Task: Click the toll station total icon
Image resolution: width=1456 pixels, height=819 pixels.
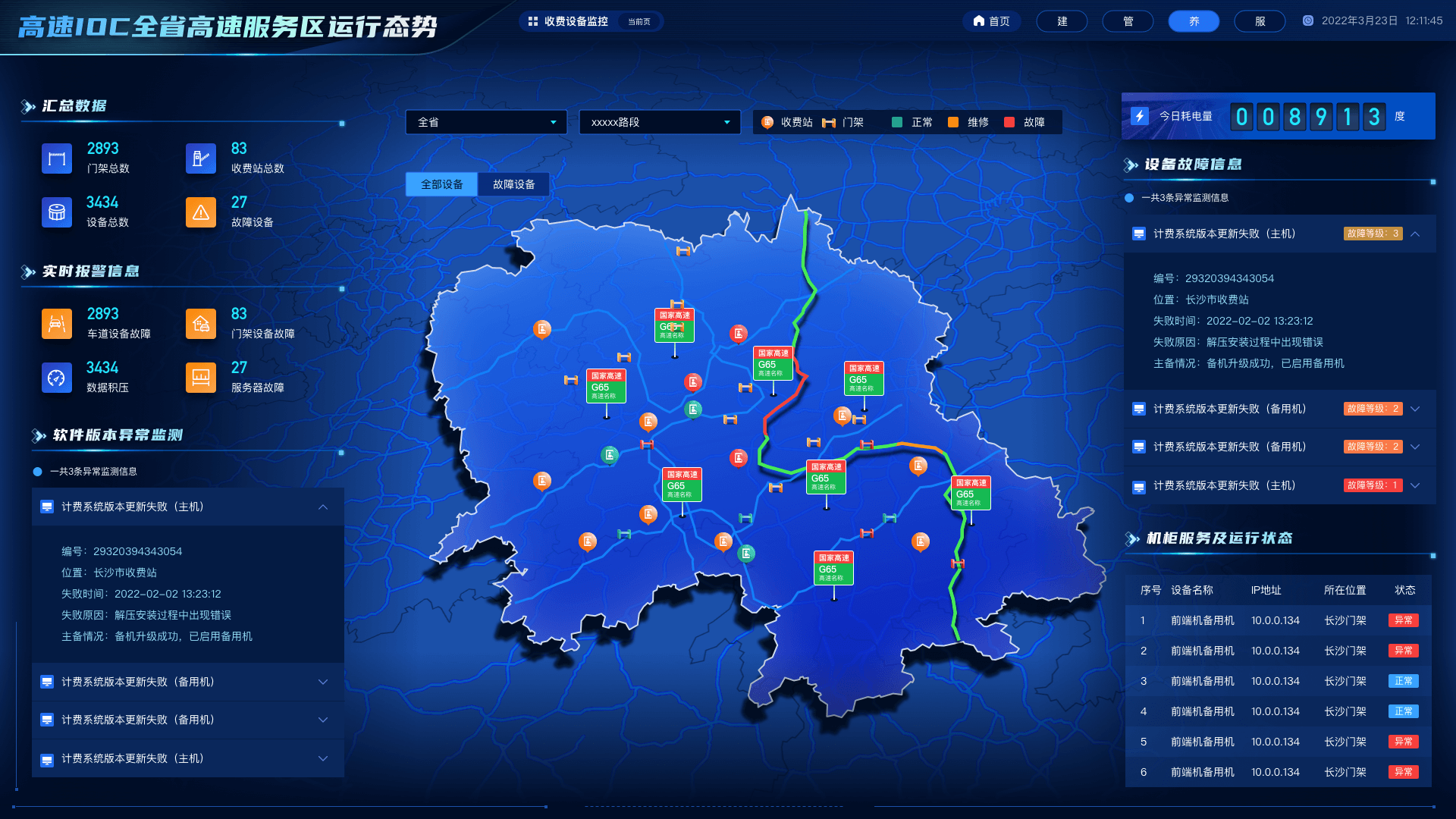Action: (201, 158)
